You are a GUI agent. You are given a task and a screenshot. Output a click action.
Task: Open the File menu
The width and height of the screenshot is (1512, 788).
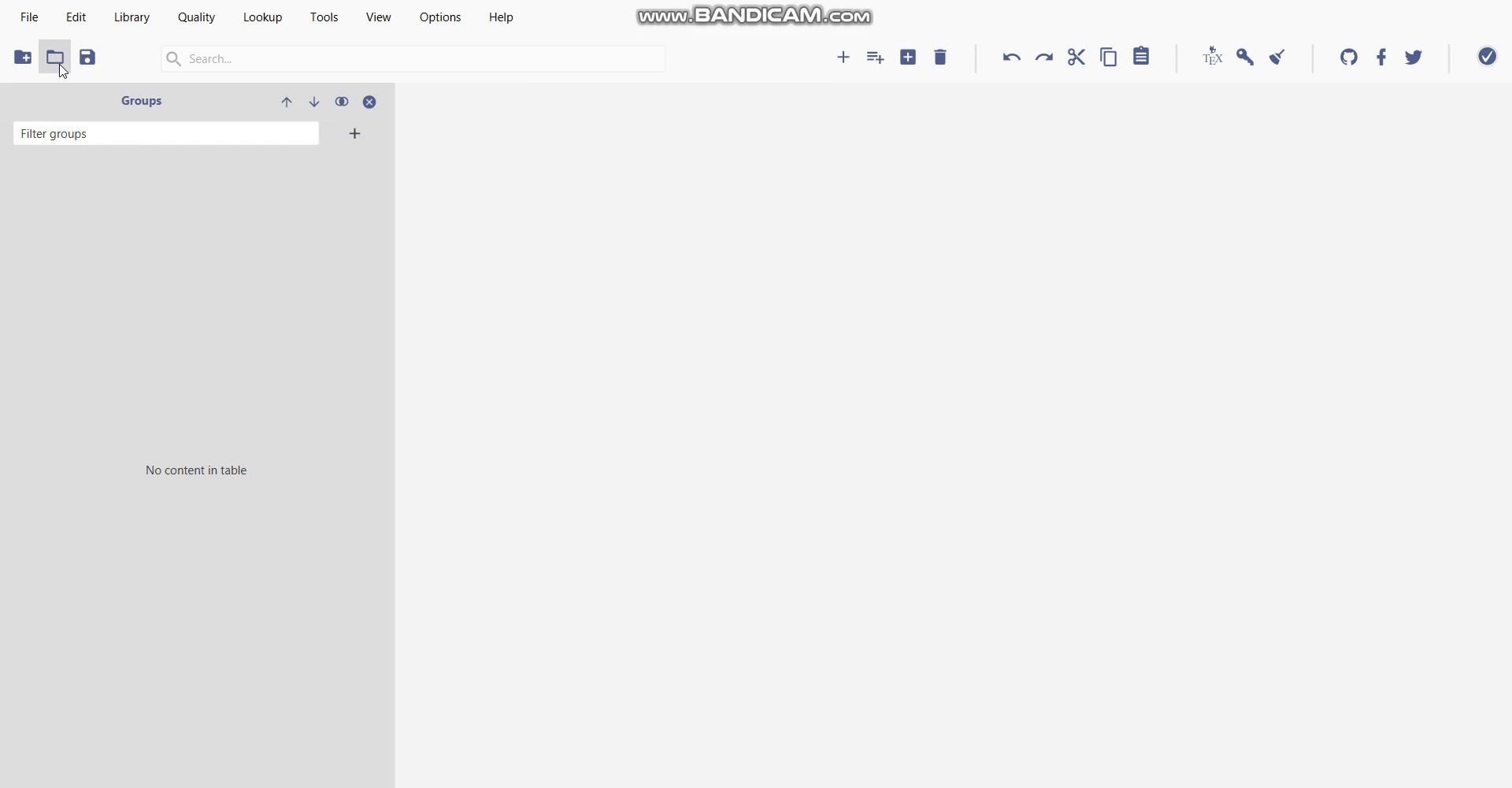coord(29,17)
